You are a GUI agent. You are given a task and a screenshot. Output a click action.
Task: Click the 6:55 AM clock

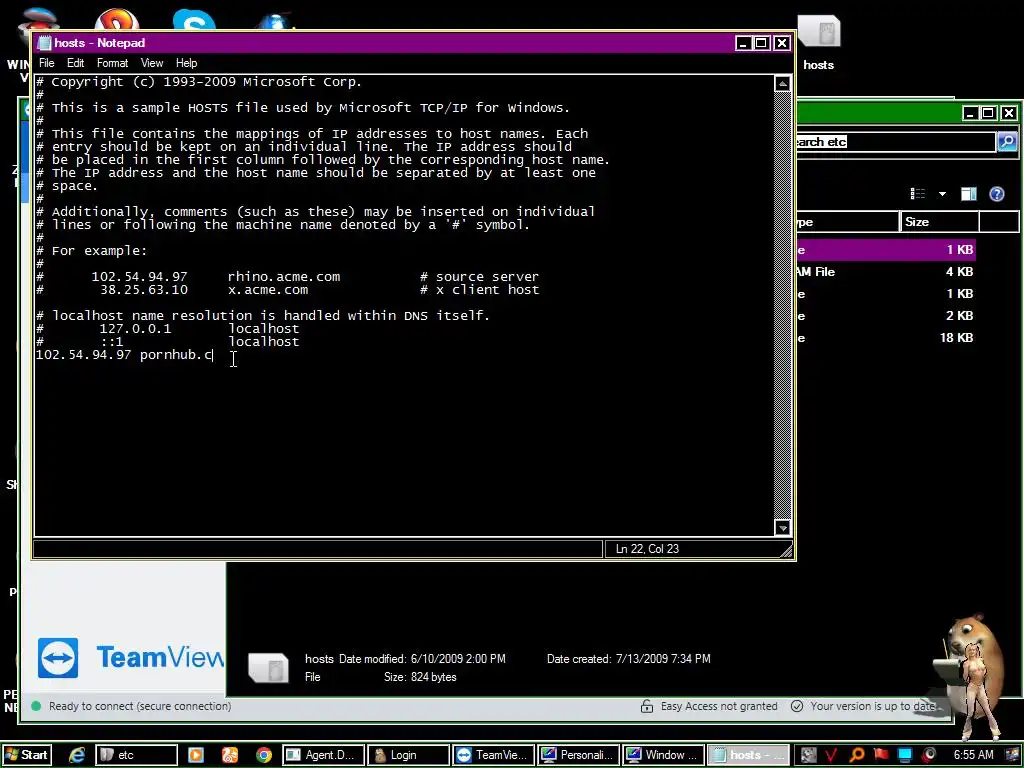(974, 755)
